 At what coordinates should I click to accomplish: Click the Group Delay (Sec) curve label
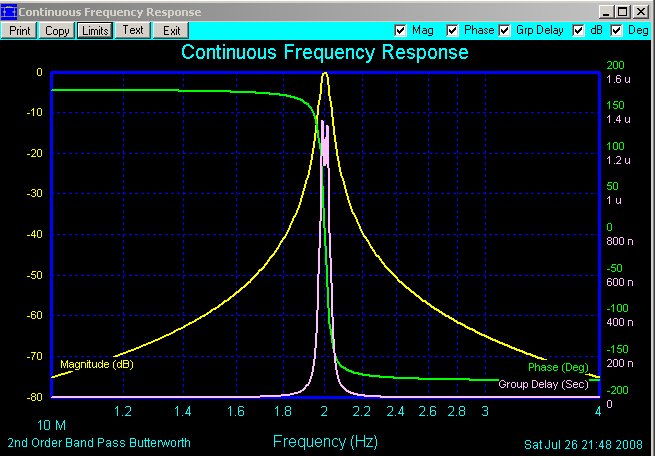[x=543, y=384]
